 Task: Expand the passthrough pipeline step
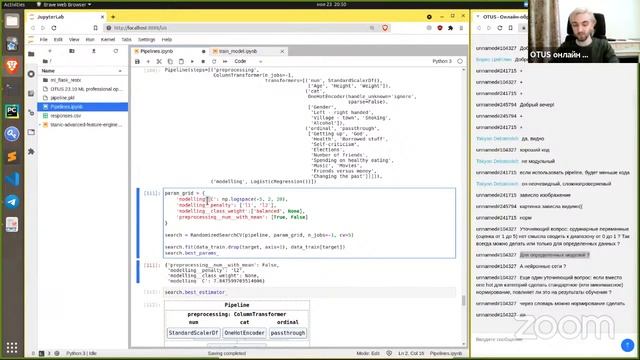click(288, 333)
